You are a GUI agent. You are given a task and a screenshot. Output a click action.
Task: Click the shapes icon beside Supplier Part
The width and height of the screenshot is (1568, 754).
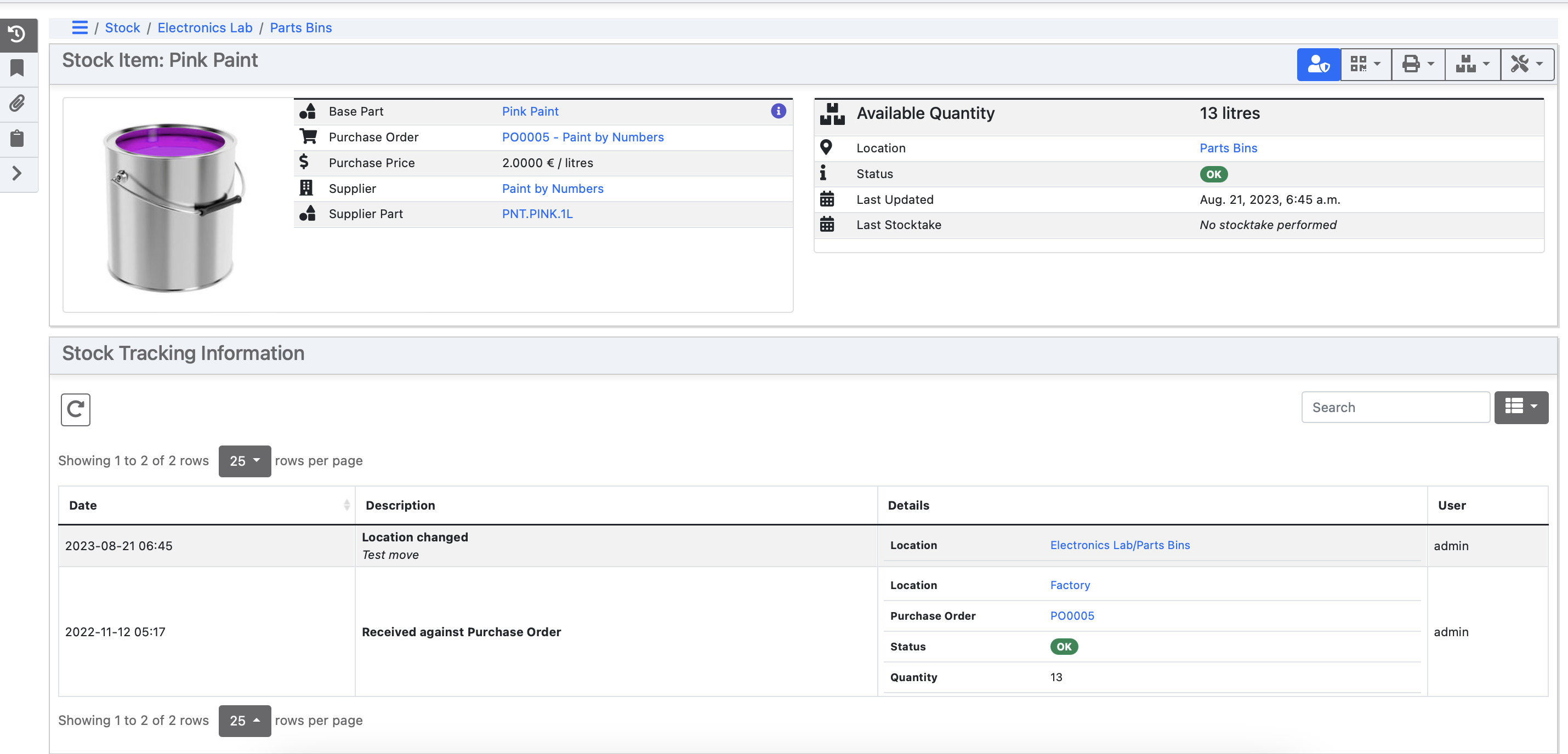click(308, 213)
